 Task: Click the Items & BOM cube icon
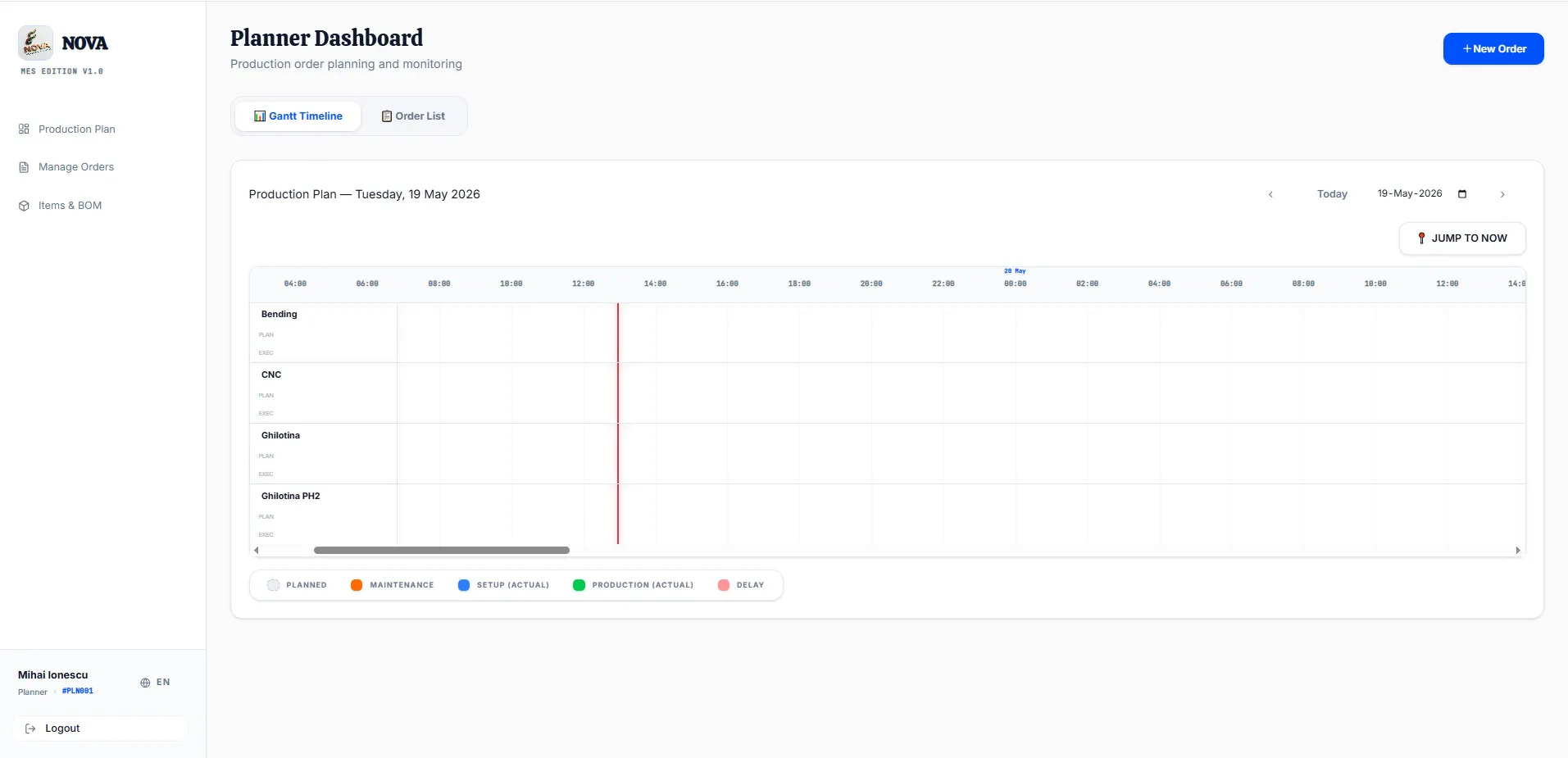24,206
